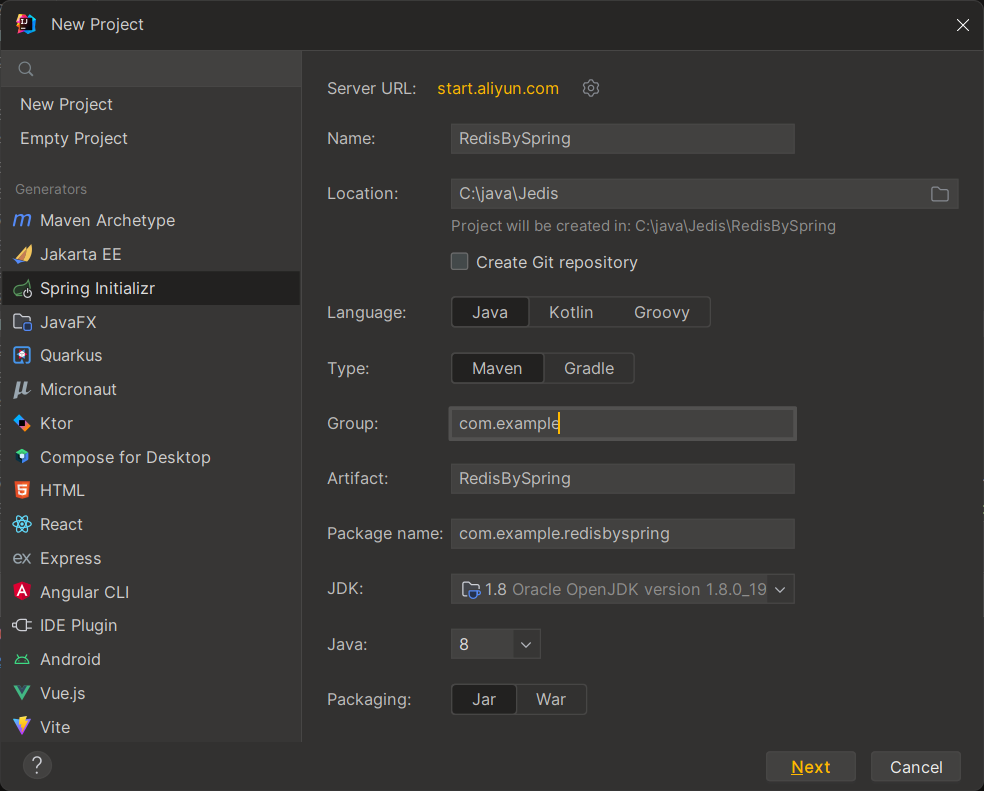The width and height of the screenshot is (984, 791).
Task: Choose the Vite generator label
Action: coord(55,727)
